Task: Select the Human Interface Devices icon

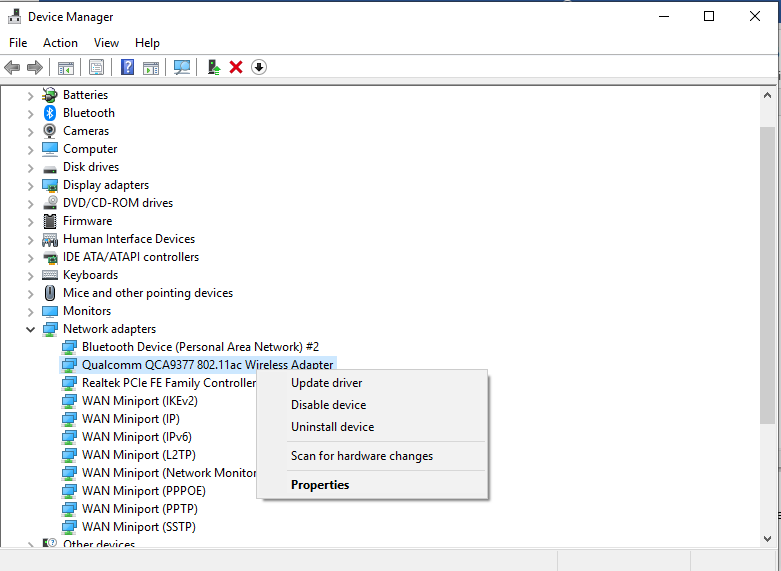Action: tap(50, 240)
